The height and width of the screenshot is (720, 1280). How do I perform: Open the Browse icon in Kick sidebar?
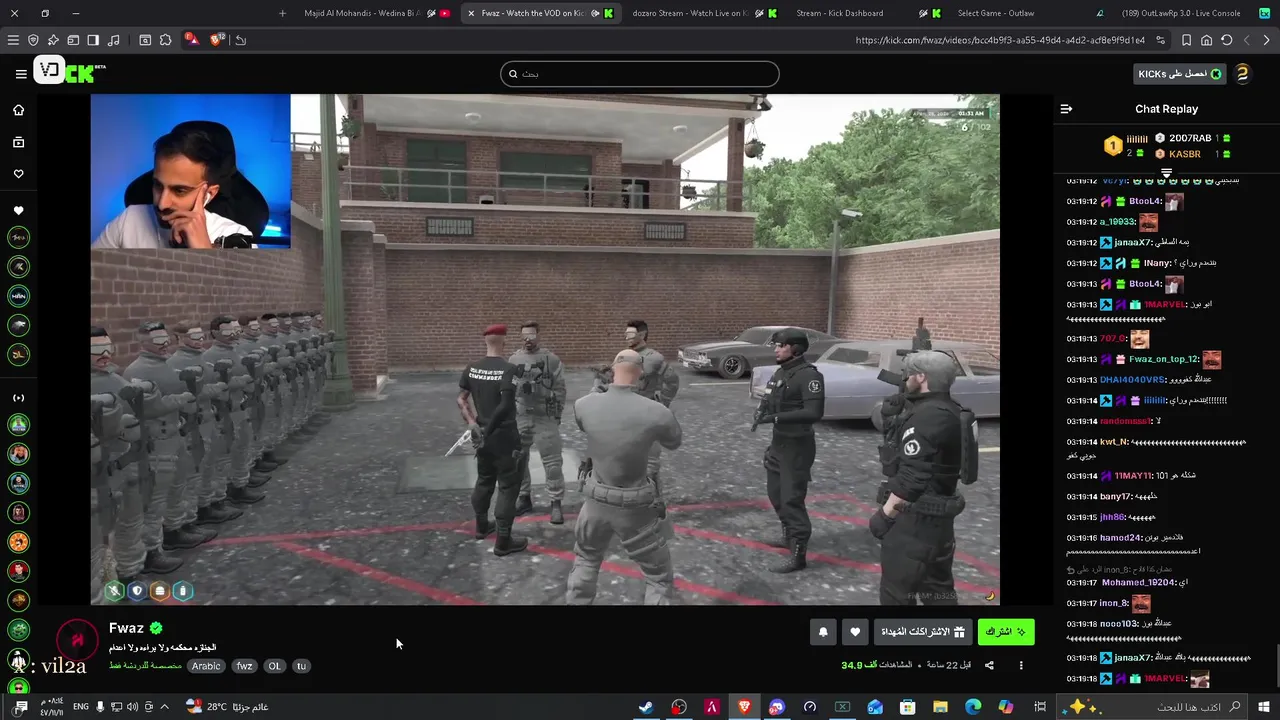point(18,142)
